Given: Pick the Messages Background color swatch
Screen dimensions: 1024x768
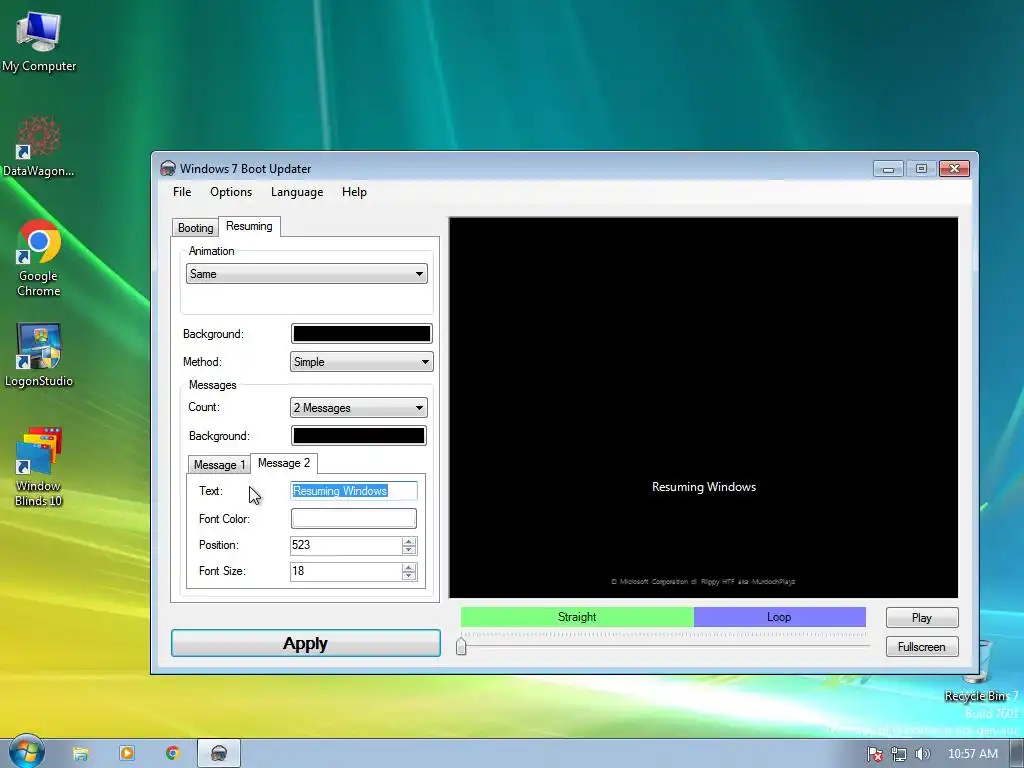Looking at the screenshot, I should pyautogui.click(x=359, y=436).
